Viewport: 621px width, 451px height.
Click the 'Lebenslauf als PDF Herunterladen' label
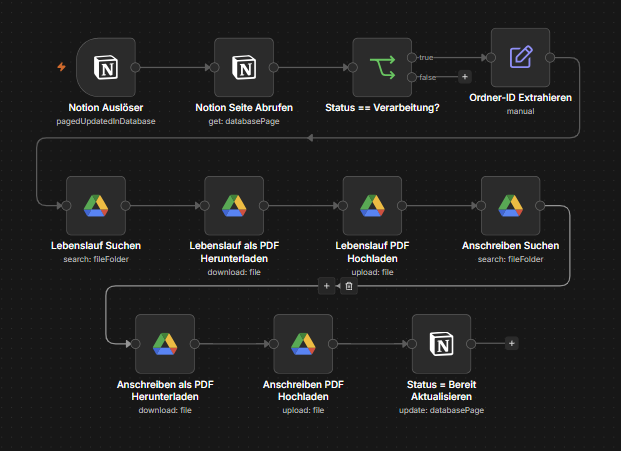(x=234, y=252)
